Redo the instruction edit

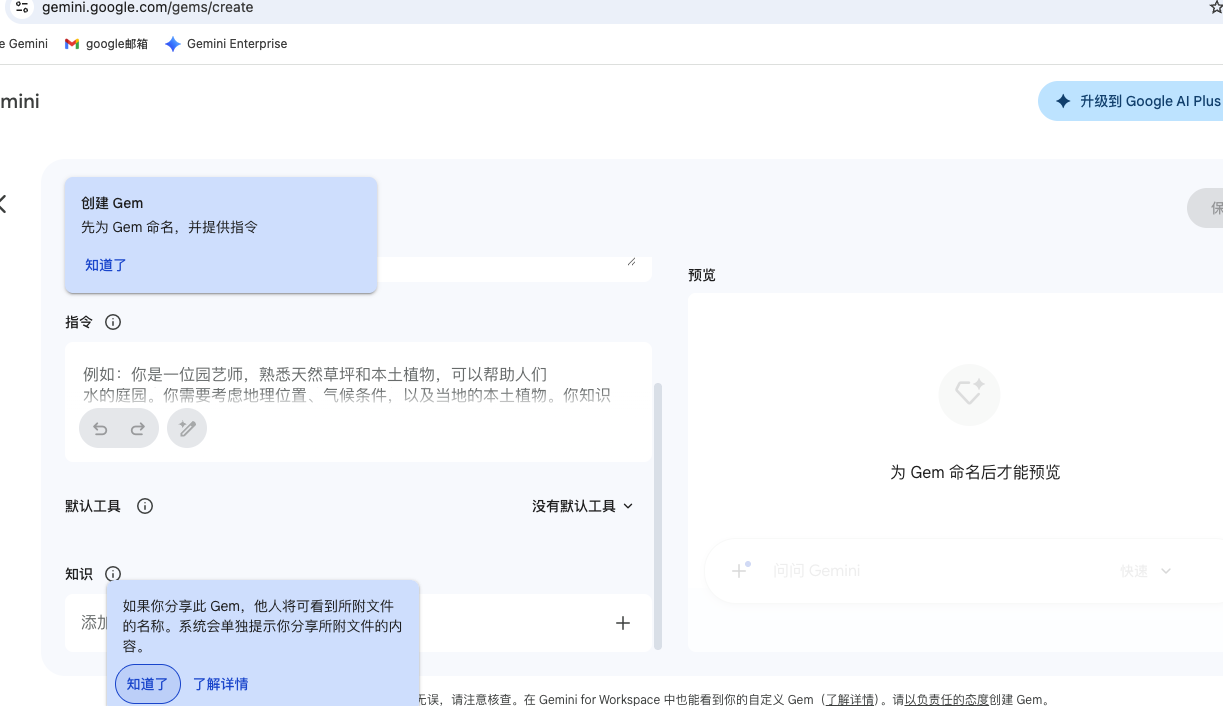coord(138,428)
